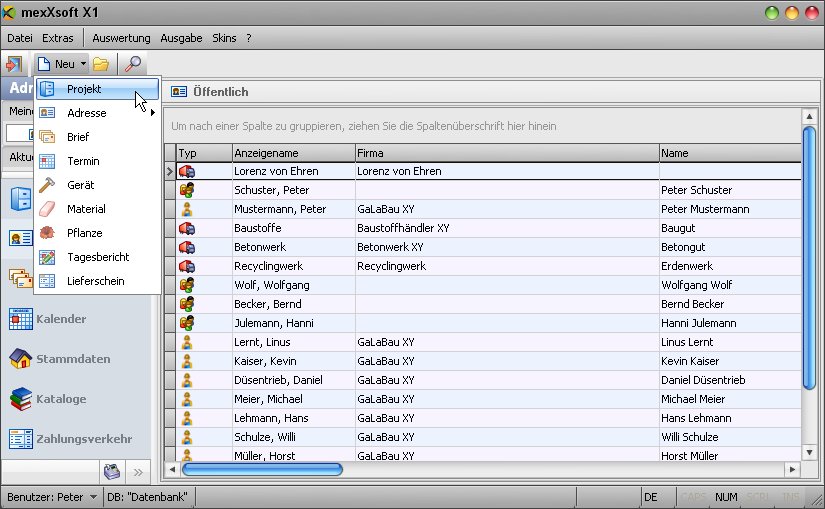Image resolution: width=825 pixels, height=509 pixels.
Task: Click the Tagesbericht icon in menu
Action: [x=47, y=257]
